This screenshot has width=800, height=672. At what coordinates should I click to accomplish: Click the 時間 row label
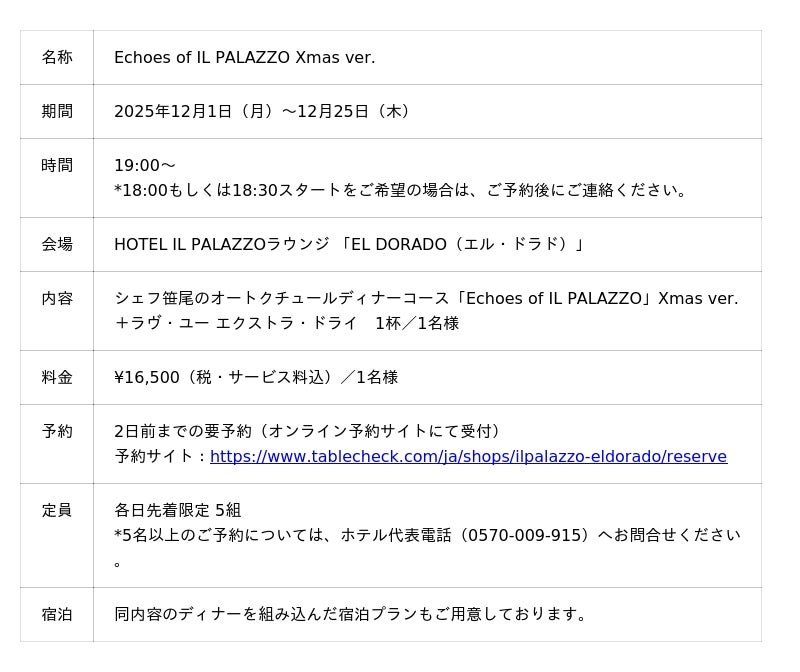point(57,166)
